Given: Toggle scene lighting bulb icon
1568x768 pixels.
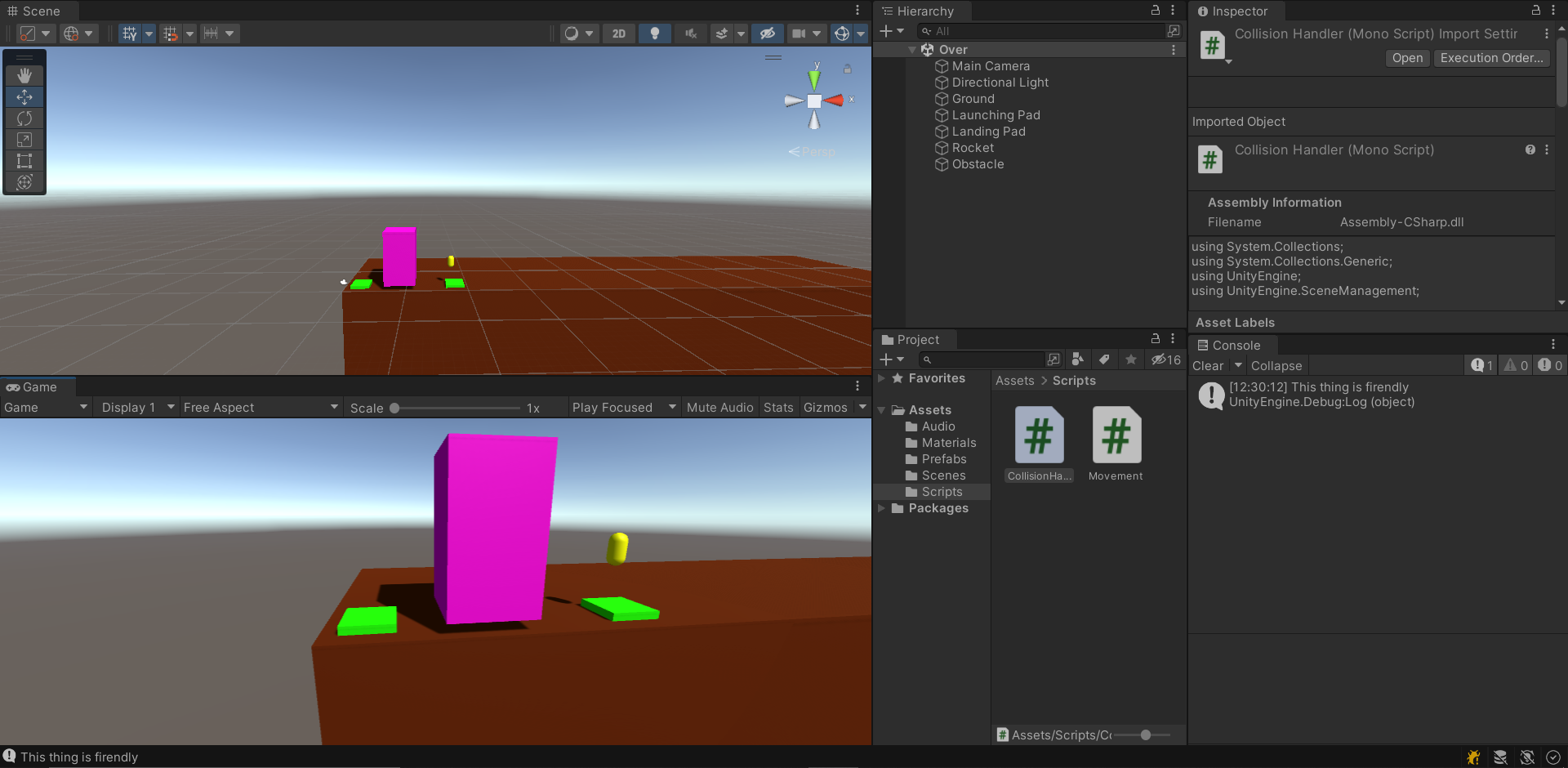Looking at the screenshot, I should click(654, 33).
